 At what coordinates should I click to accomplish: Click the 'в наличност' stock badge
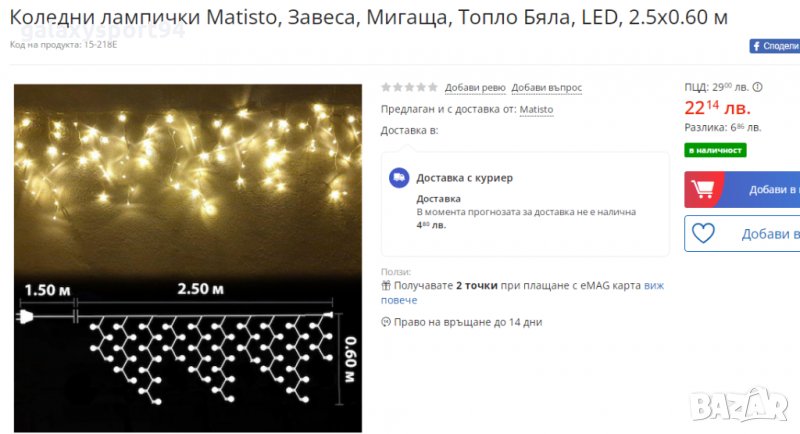click(x=715, y=150)
